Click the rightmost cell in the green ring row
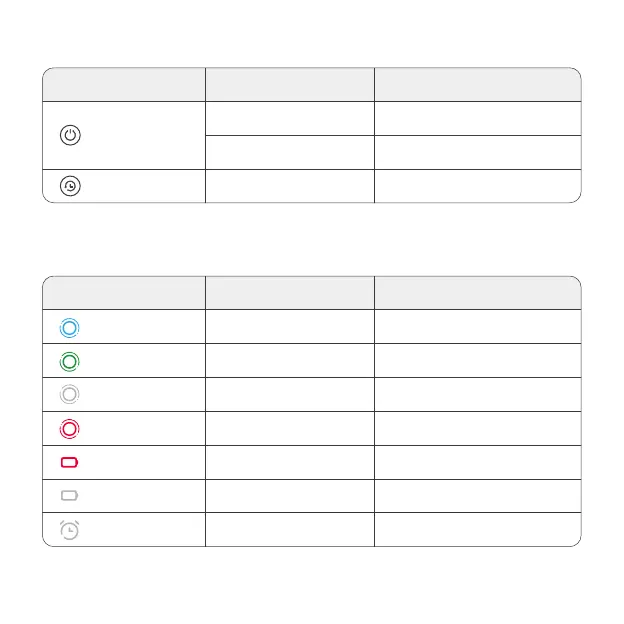Viewport: 624px width, 624px height. point(478,361)
